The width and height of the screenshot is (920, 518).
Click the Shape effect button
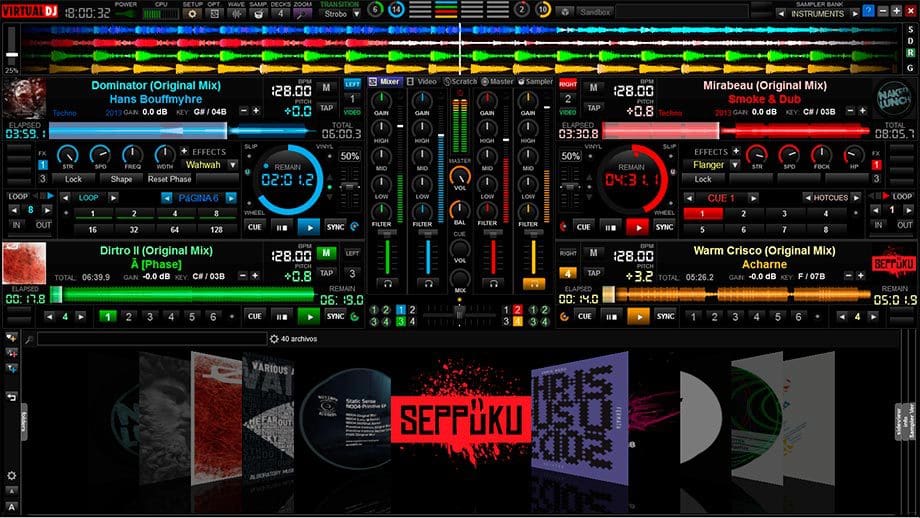[121, 179]
